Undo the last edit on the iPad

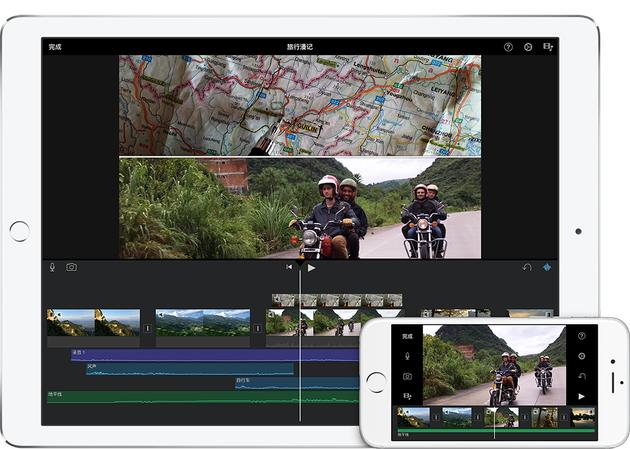[x=527, y=267]
